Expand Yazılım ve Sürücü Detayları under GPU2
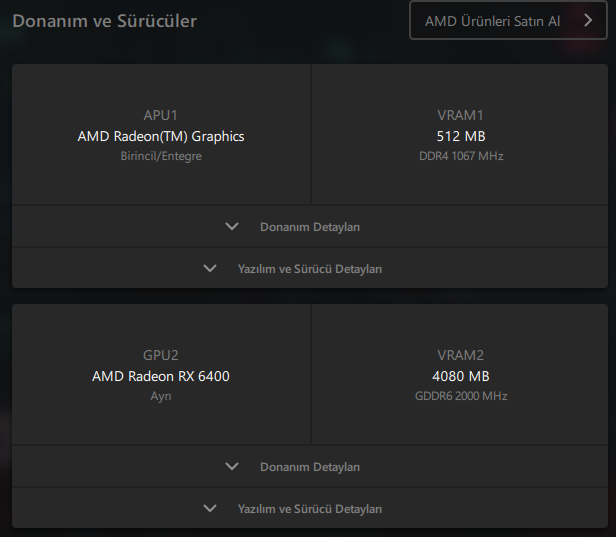Viewport: 616px width, 537px height. pos(309,509)
